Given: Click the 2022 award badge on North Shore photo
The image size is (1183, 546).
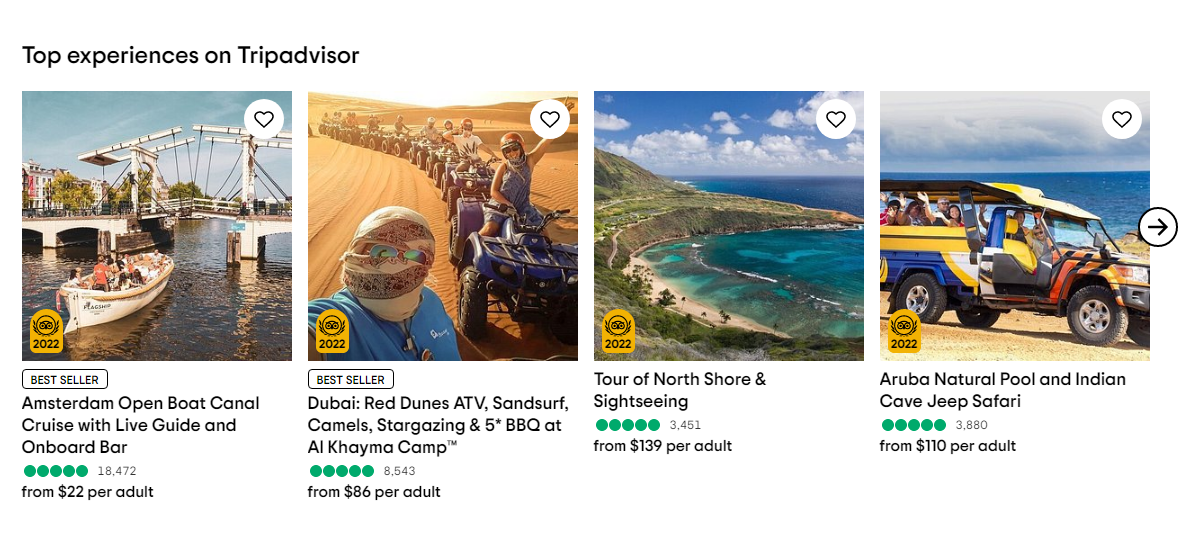Looking at the screenshot, I should point(619,332).
